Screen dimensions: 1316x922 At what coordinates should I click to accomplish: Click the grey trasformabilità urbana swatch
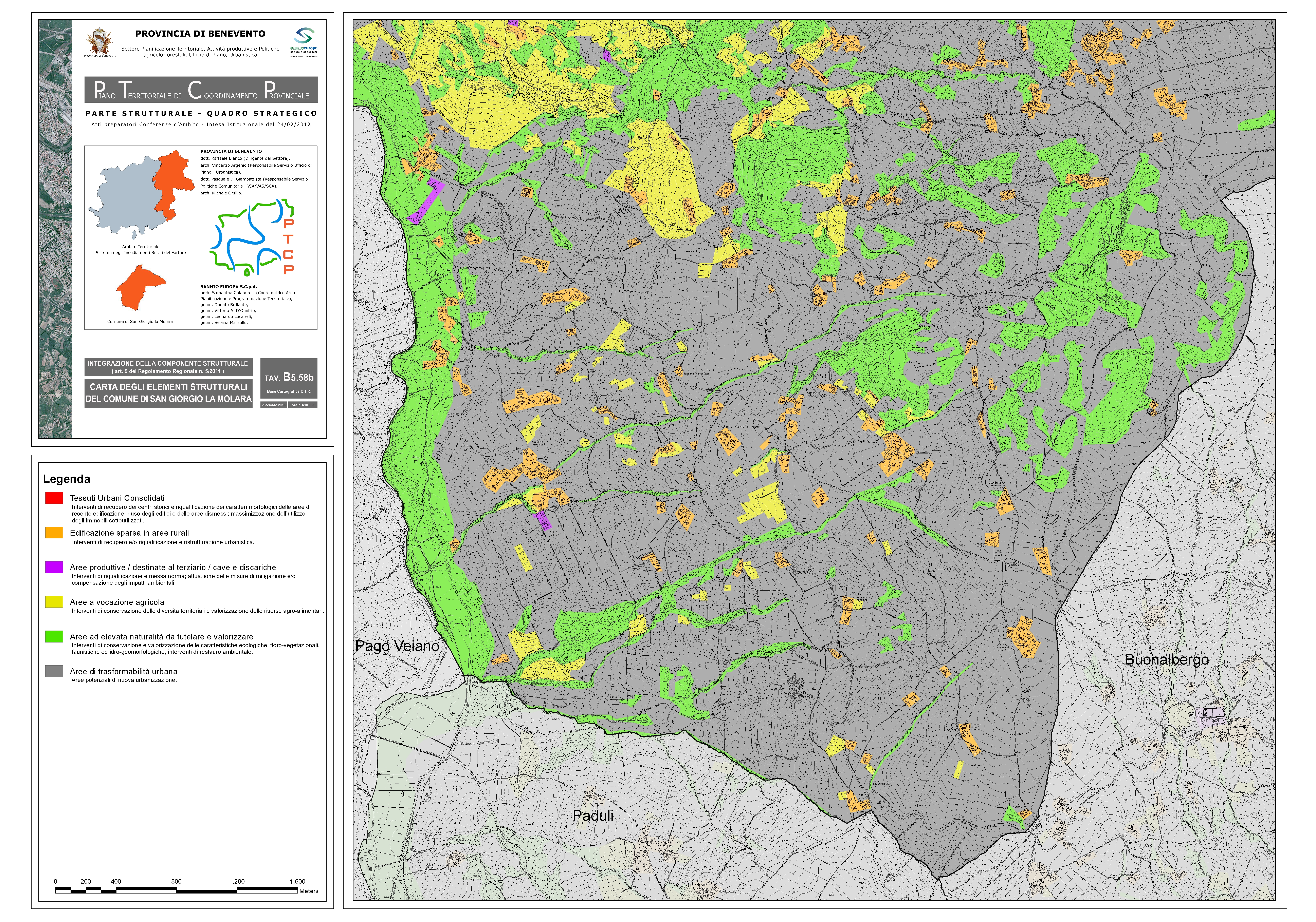[x=54, y=671]
